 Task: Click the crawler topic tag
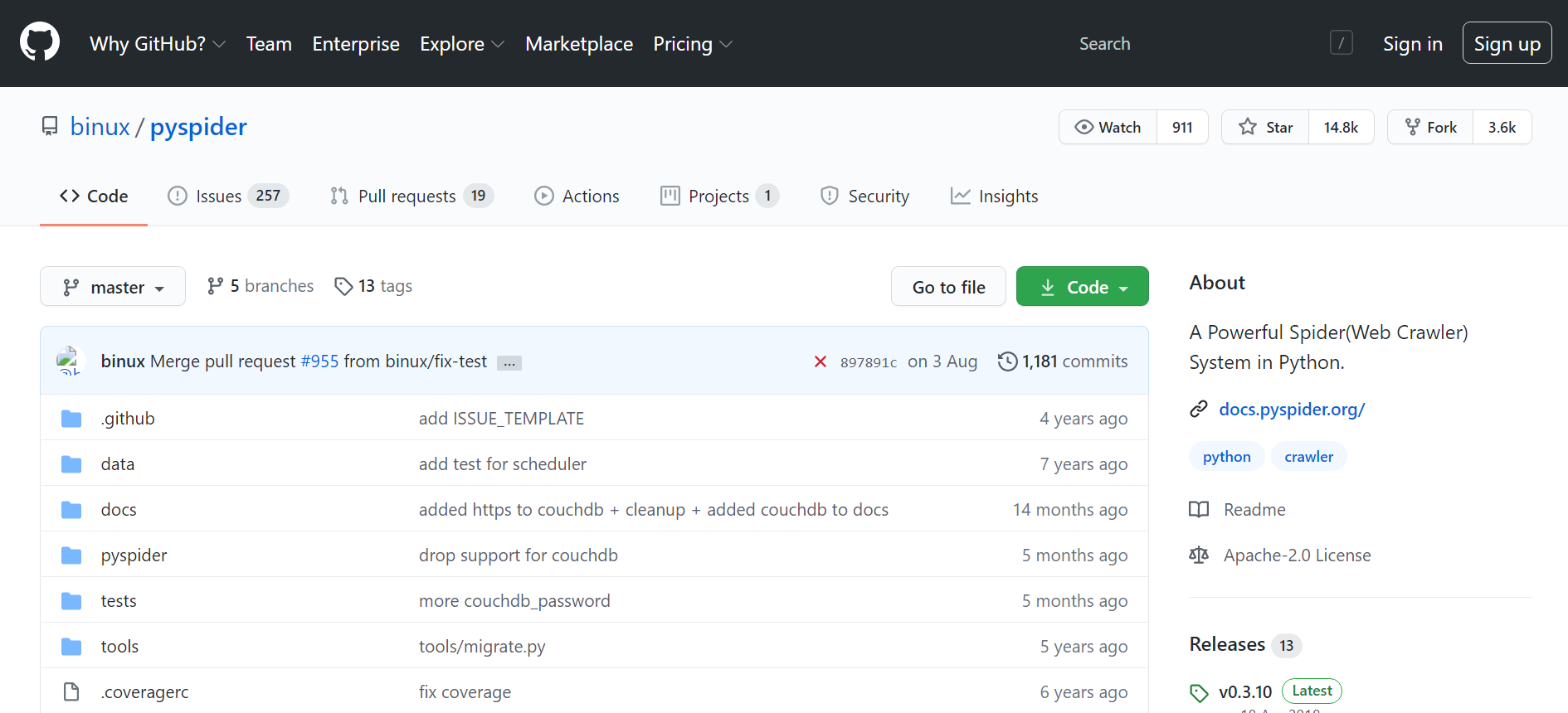(x=1308, y=456)
